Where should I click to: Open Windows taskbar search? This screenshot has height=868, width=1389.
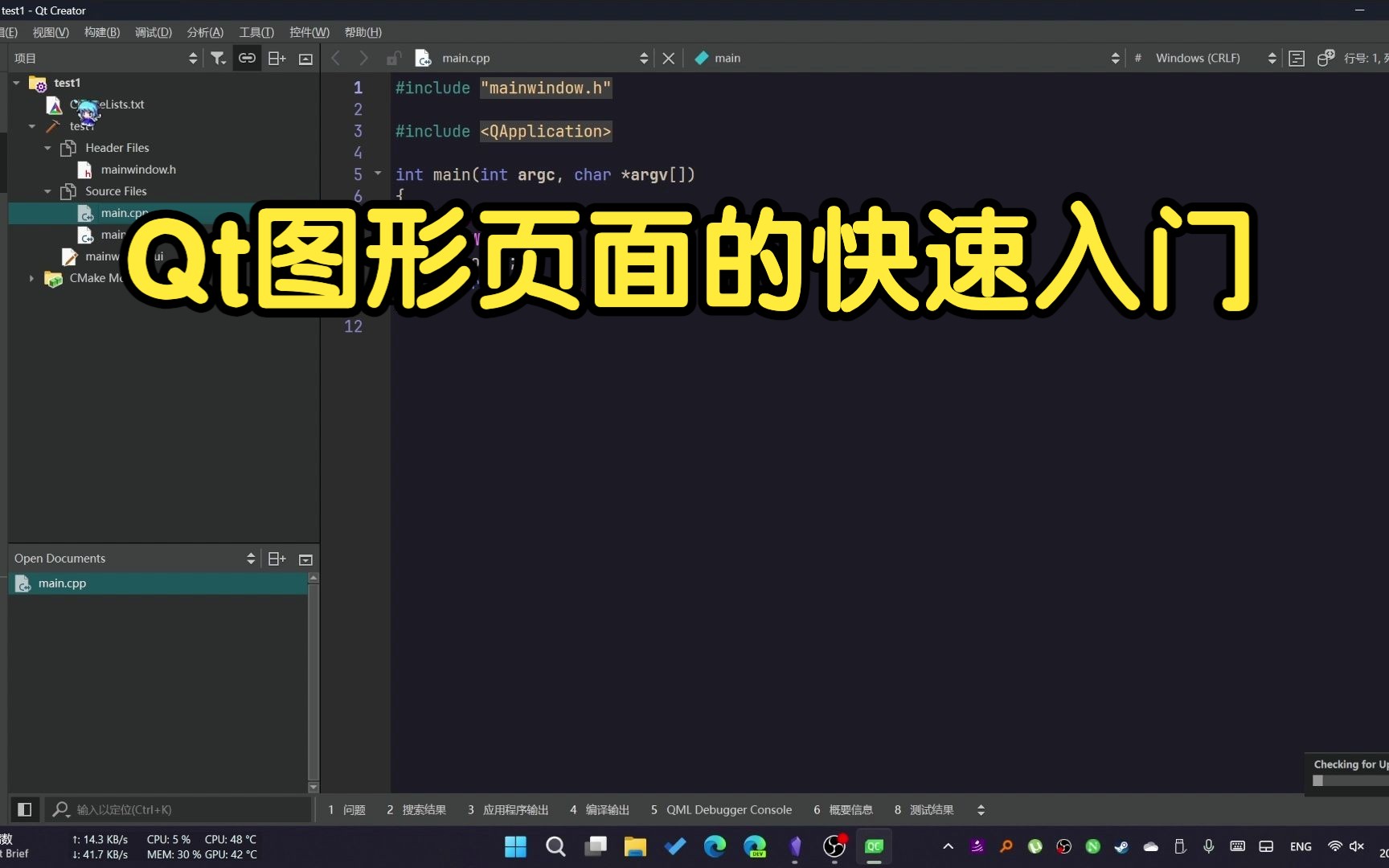(x=555, y=846)
